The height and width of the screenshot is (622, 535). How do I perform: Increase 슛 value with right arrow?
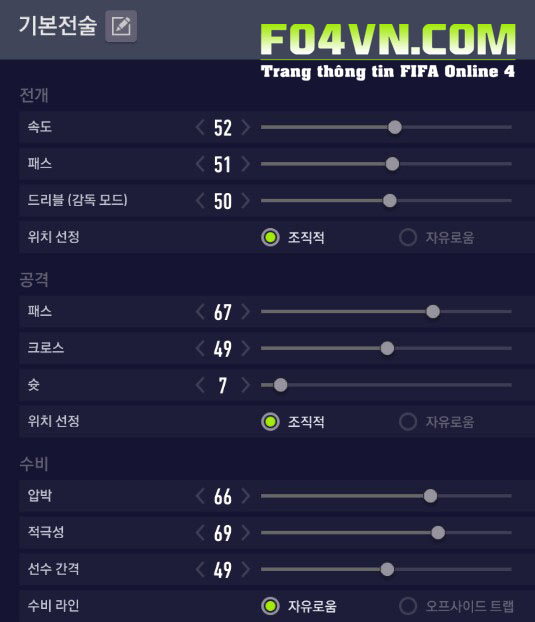pos(246,385)
